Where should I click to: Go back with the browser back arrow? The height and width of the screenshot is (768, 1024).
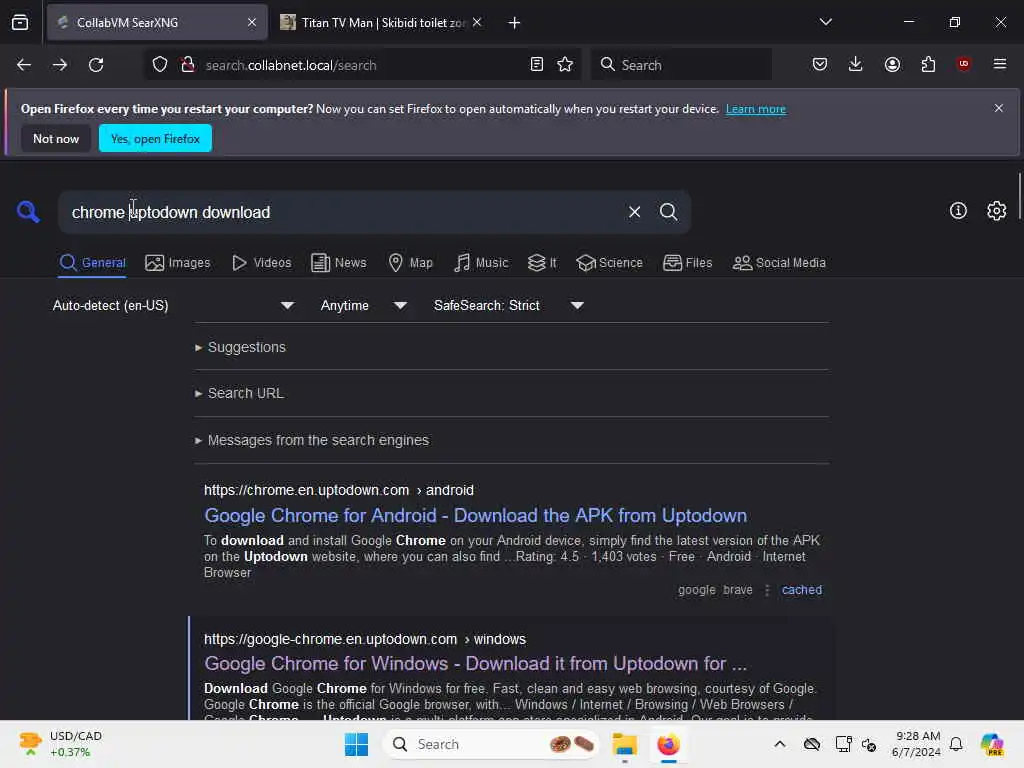[24, 65]
